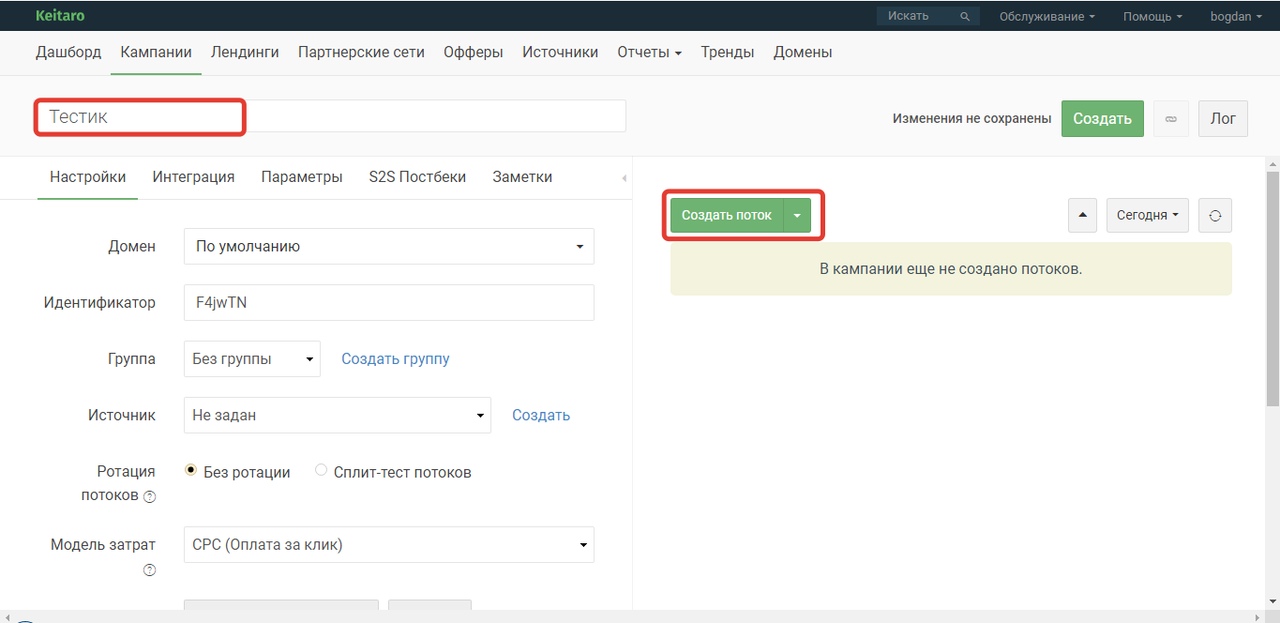Open the Сегодня date range dropdown

click(1147, 215)
